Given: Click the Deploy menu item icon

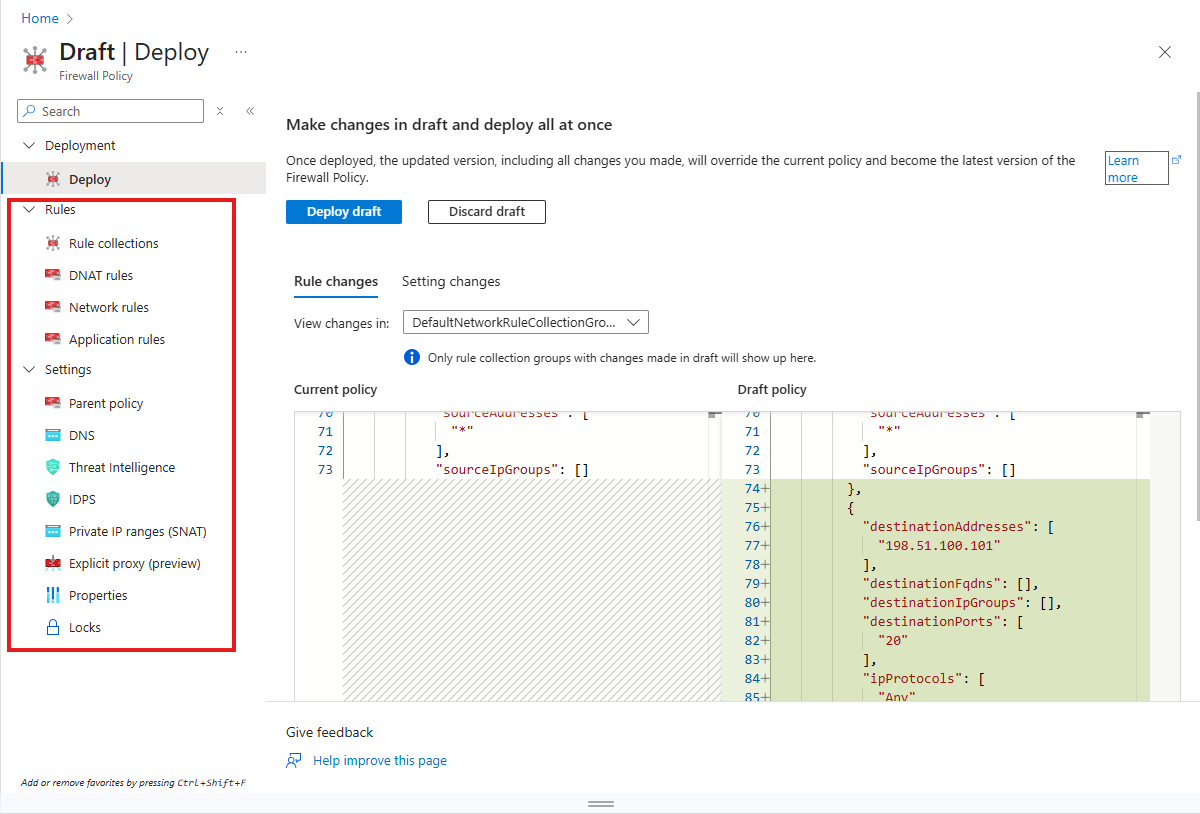Looking at the screenshot, I should pyautogui.click(x=53, y=179).
